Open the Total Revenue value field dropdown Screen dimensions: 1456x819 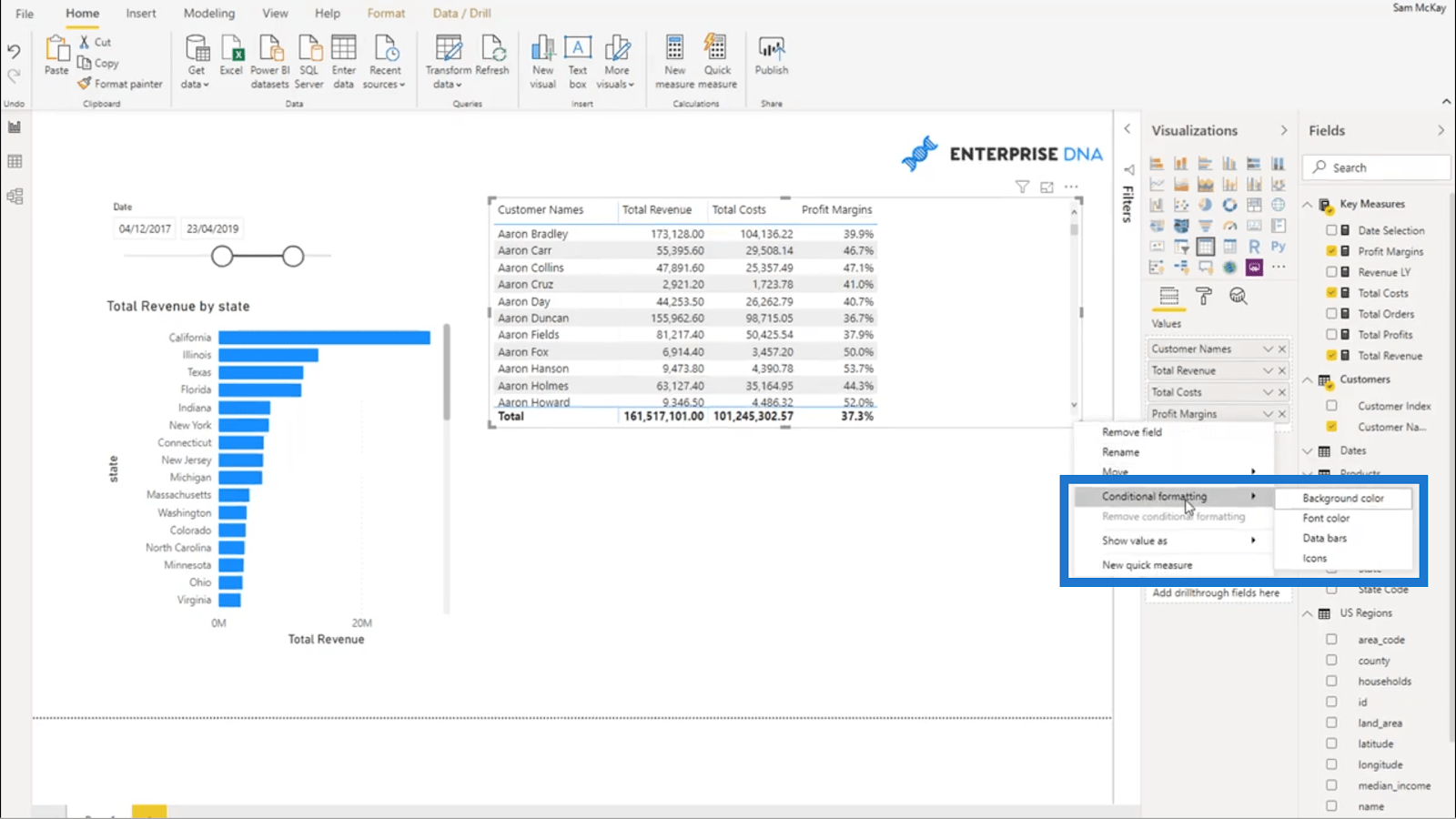1268,370
